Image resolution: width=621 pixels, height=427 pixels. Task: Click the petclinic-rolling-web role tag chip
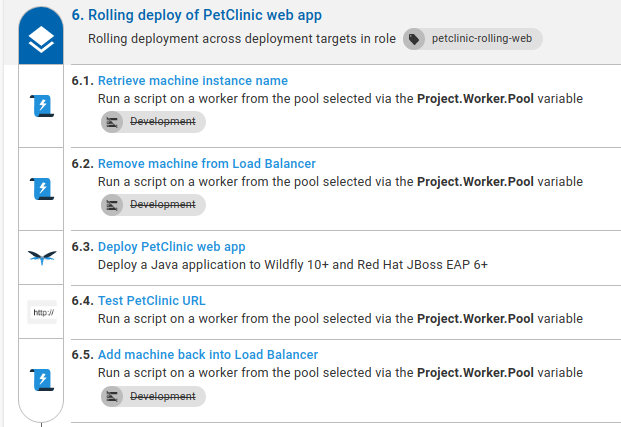(x=473, y=39)
